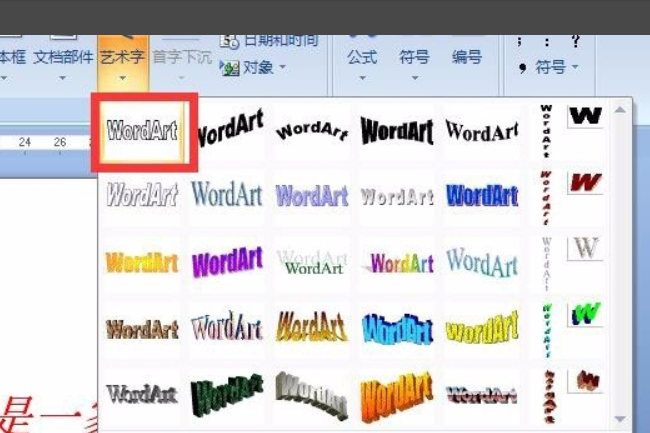Expand the 文档部件 dropdown arrow
Screen dimensions: 650x433
pos(63,77)
